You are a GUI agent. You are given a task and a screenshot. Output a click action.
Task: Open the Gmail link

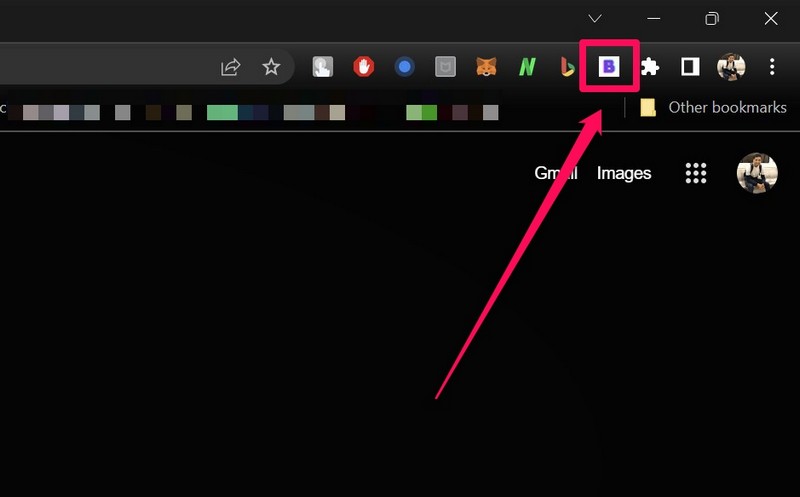tap(556, 173)
